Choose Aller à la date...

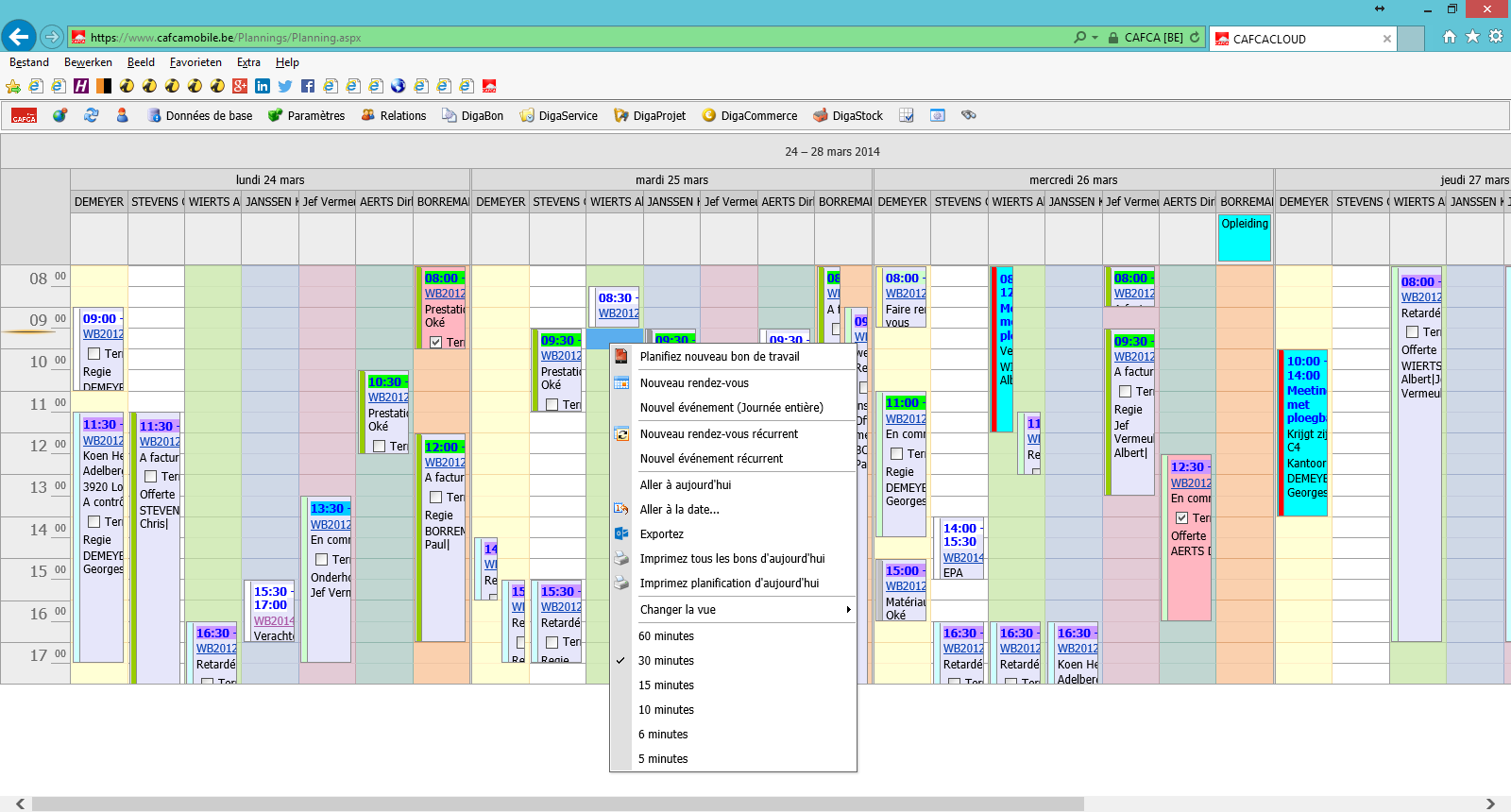pos(733,510)
